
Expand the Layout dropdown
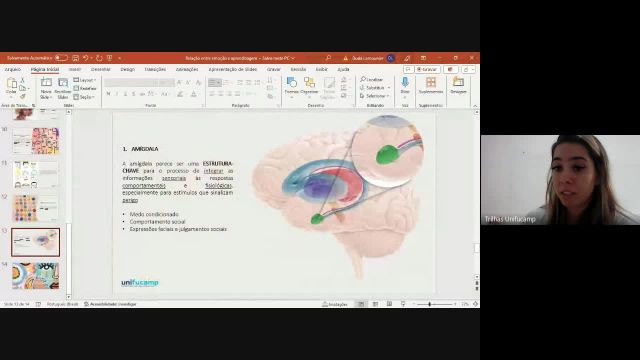[x=85, y=80]
